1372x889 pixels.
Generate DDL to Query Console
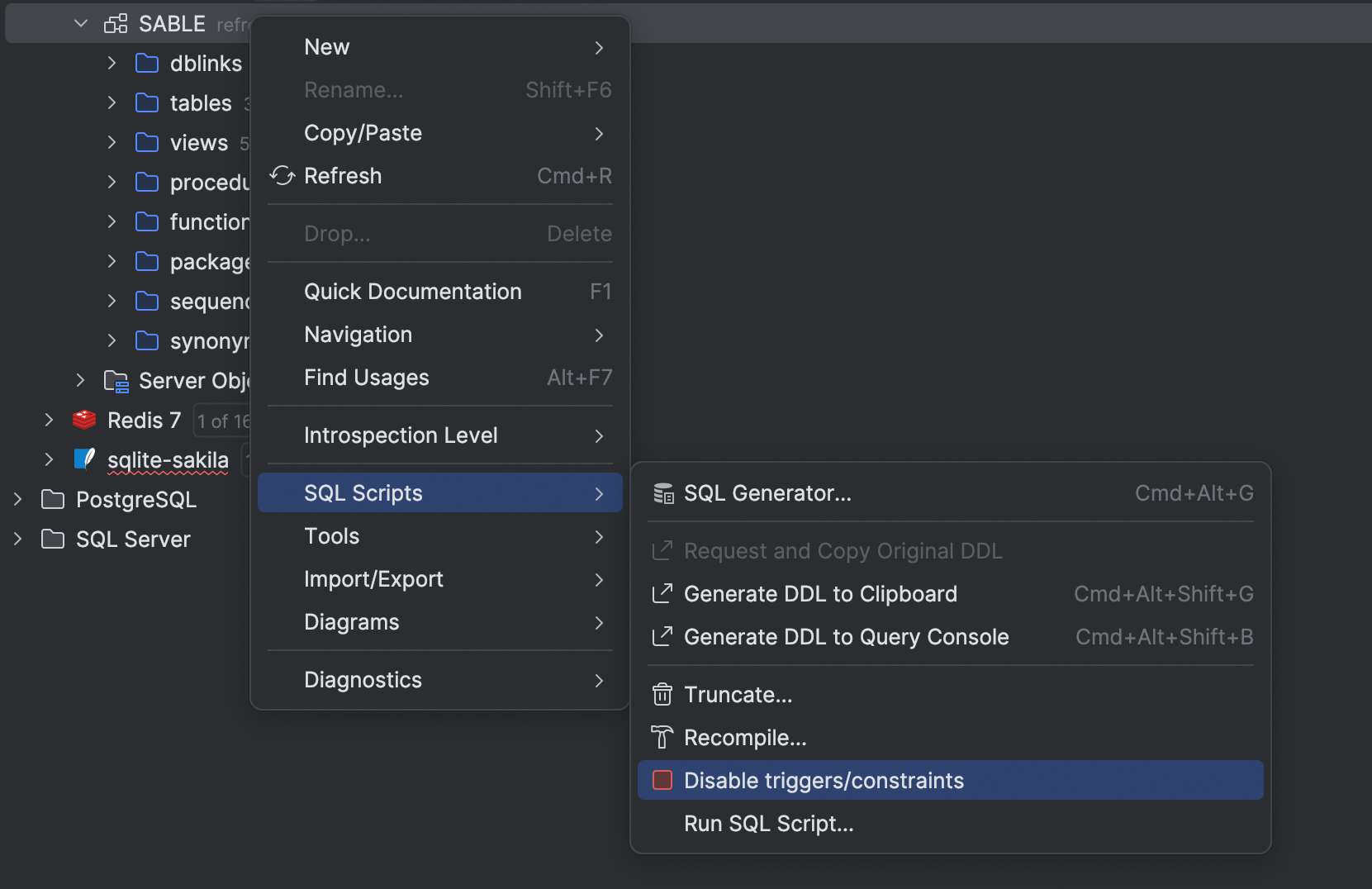(x=845, y=636)
